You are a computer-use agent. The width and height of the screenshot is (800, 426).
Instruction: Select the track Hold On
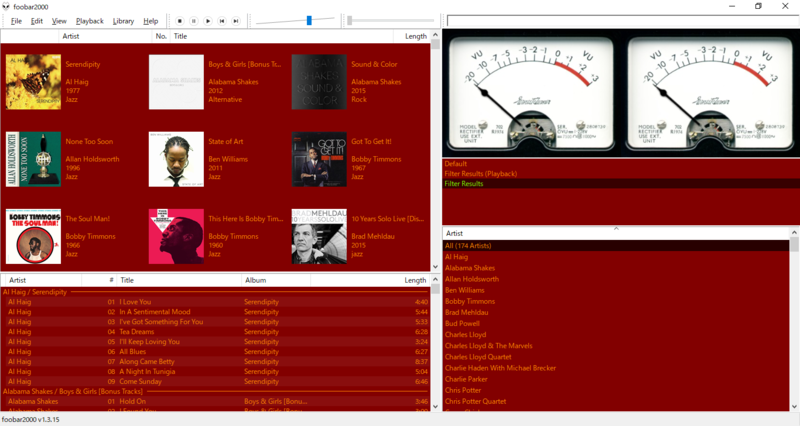pos(215,402)
